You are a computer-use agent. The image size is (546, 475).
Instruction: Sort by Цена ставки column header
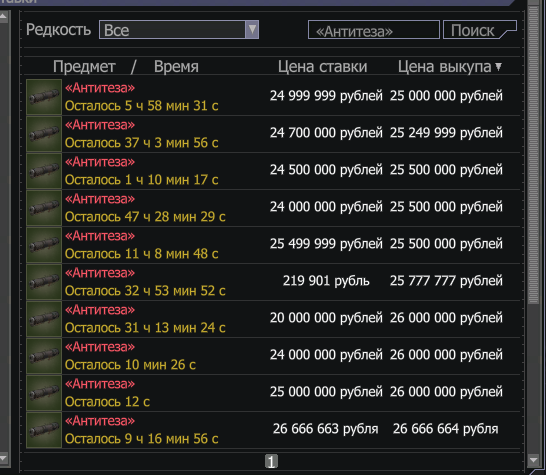(x=322, y=66)
